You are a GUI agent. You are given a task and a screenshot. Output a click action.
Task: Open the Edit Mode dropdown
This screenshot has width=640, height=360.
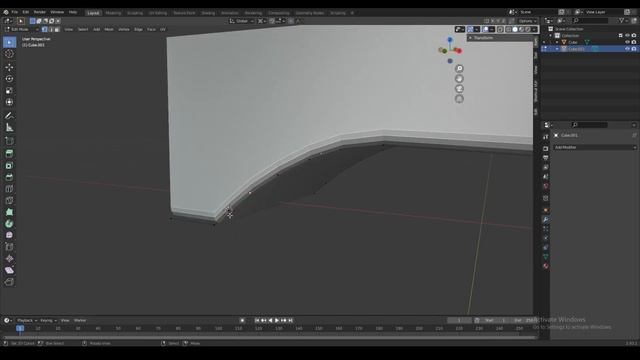click(21, 29)
